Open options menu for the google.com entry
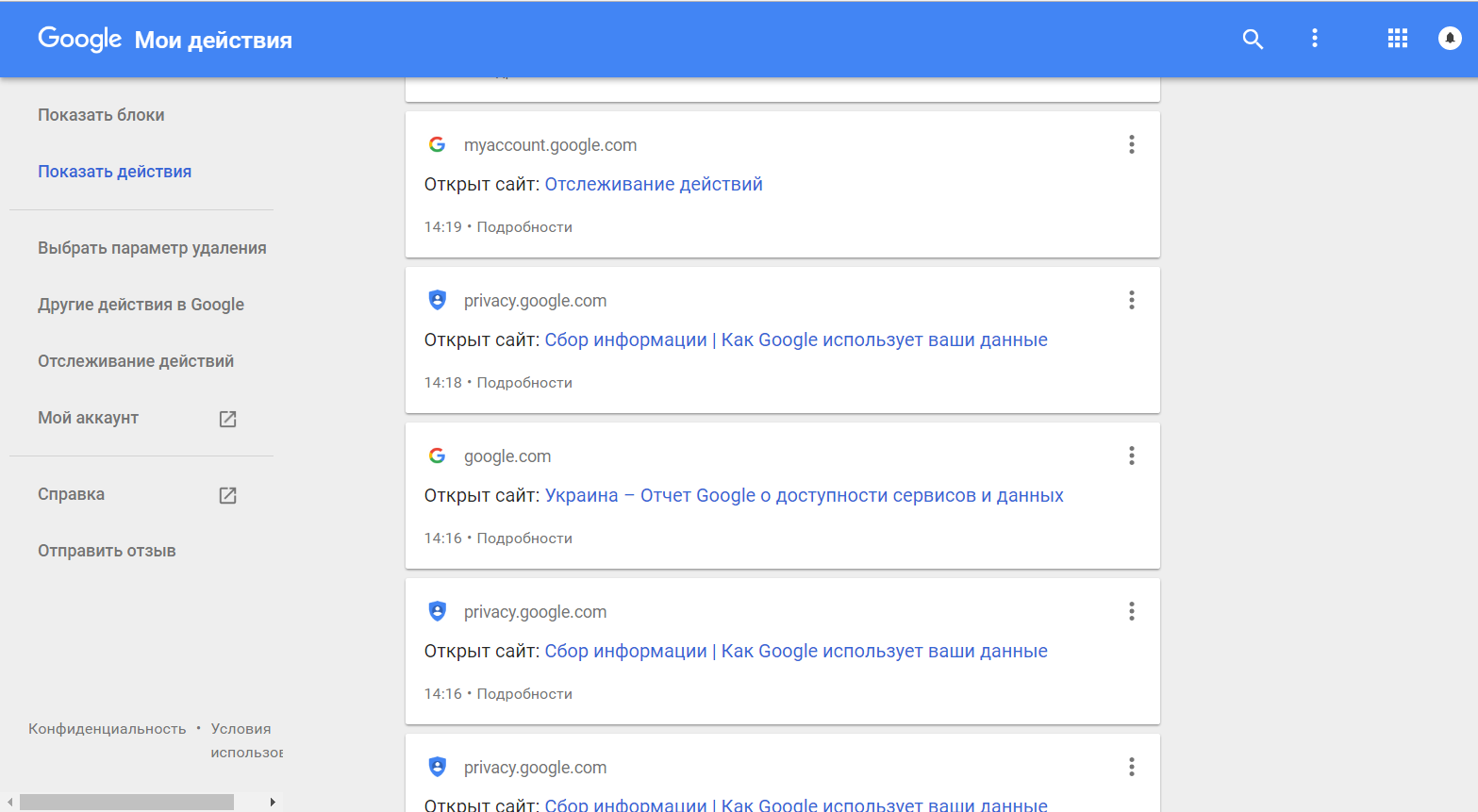The image size is (1478, 812). coord(1132,456)
